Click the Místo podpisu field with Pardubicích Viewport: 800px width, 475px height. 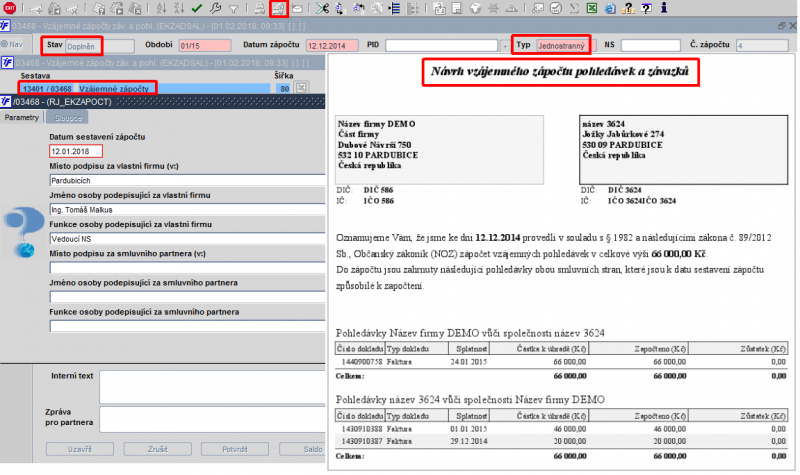coord(187,181)
